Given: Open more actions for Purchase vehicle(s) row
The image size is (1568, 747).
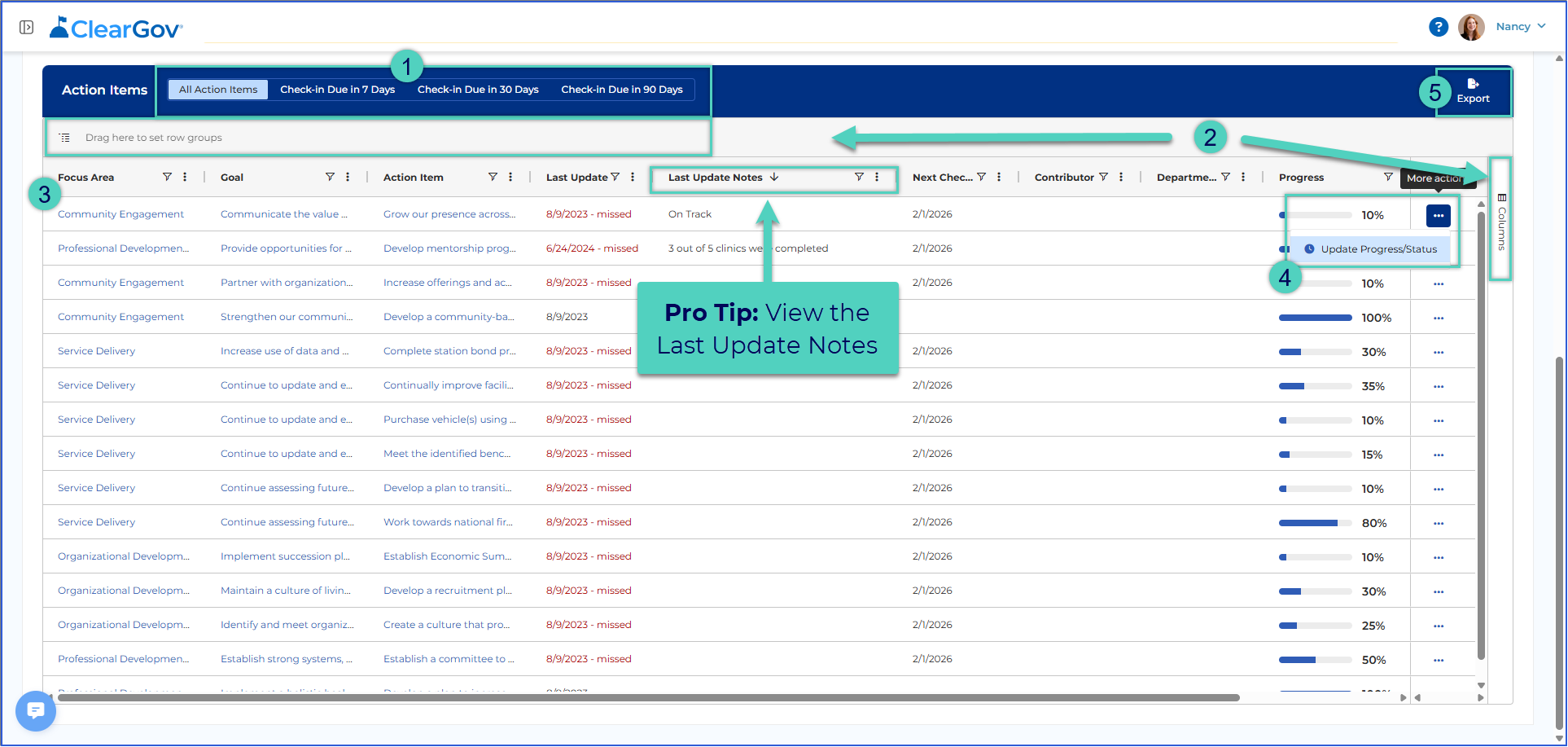Looking at the screenshot, I should 1439,421.
